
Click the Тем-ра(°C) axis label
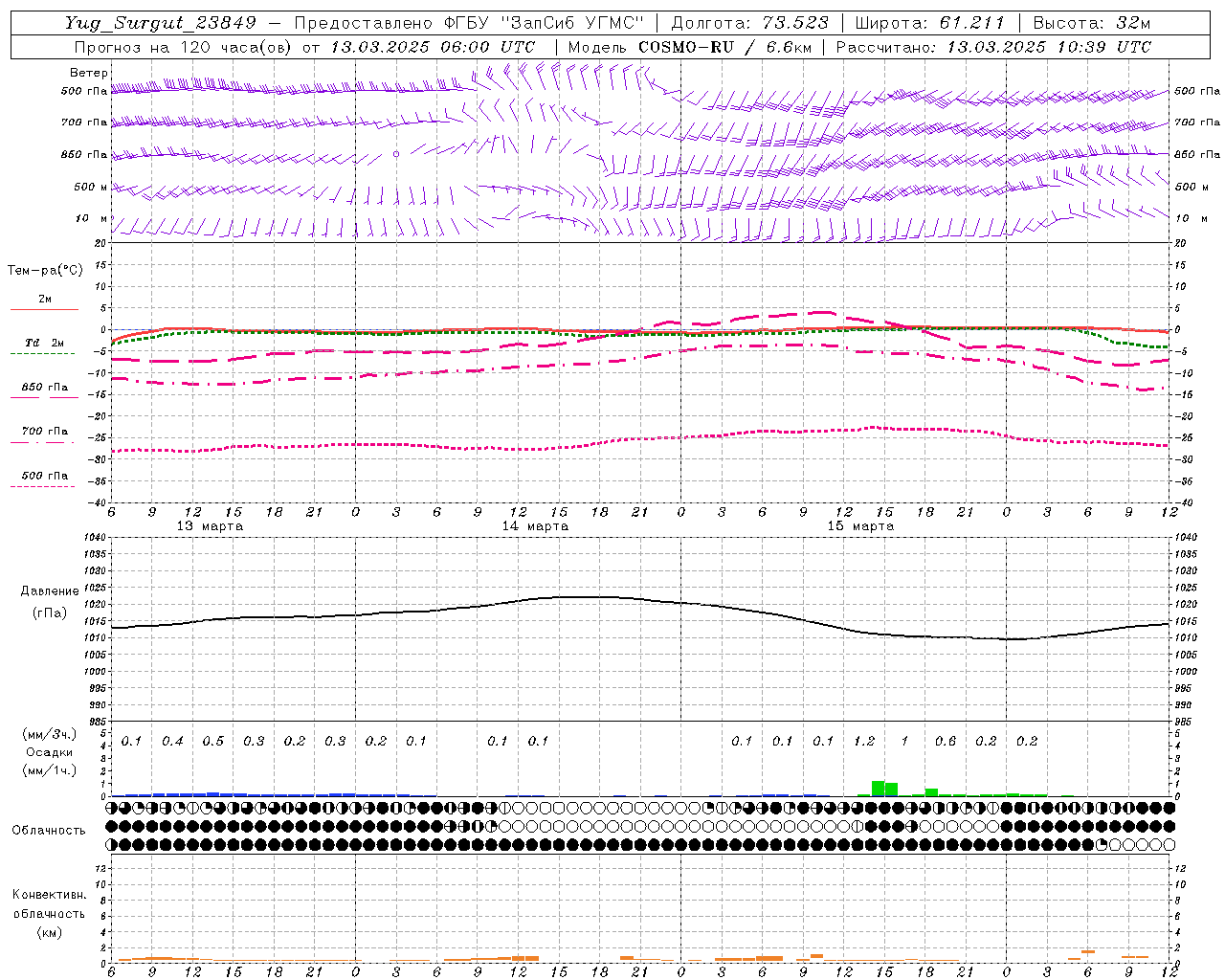coord(45,271)
